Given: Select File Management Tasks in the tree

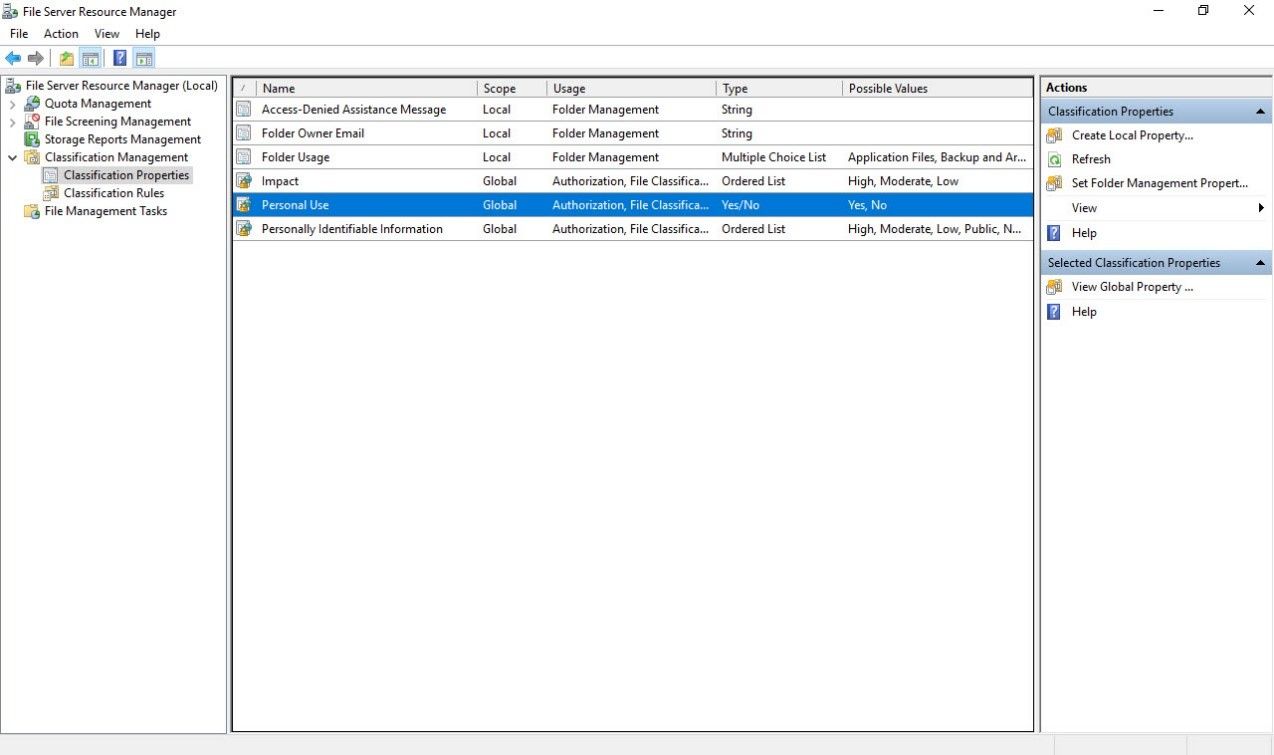Looking at the screenshot, I should (x=106, y=211).
